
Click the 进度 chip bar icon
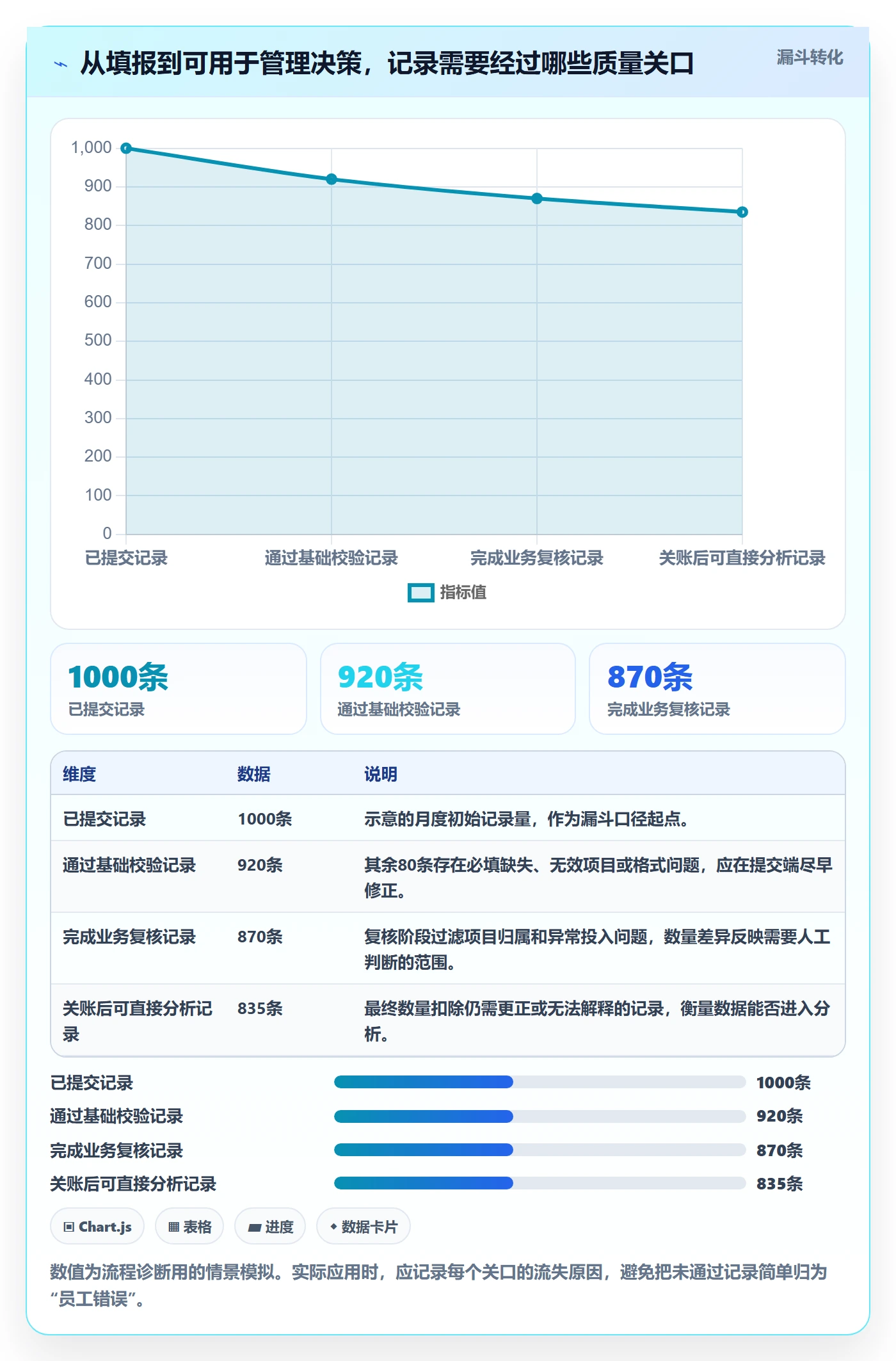tap(255, 1227)
